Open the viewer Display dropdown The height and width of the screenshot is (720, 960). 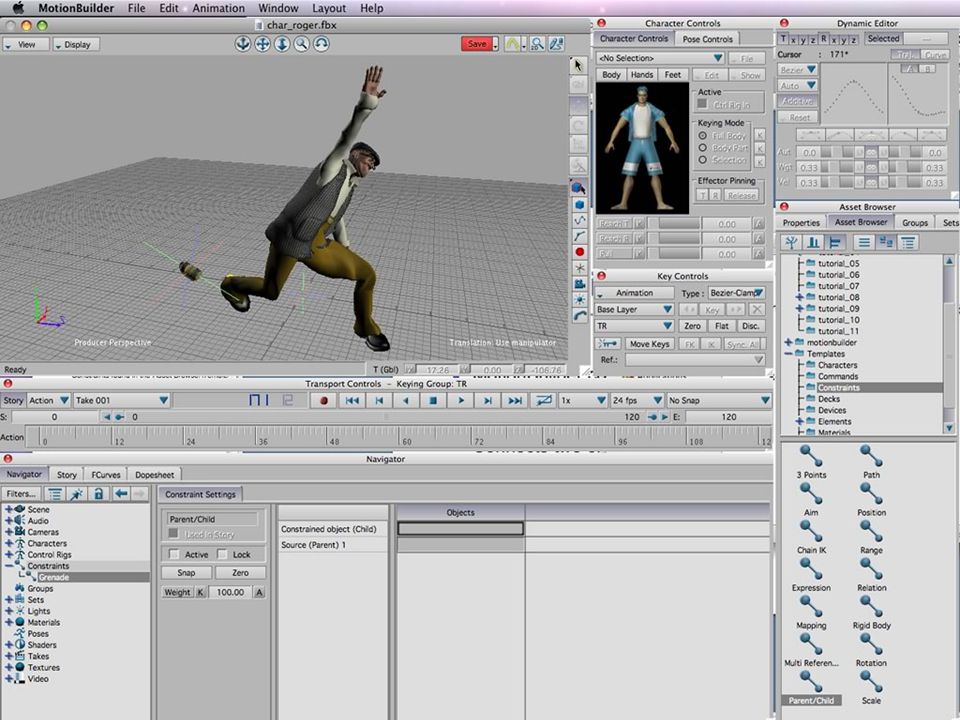click(x=76, y=45)
